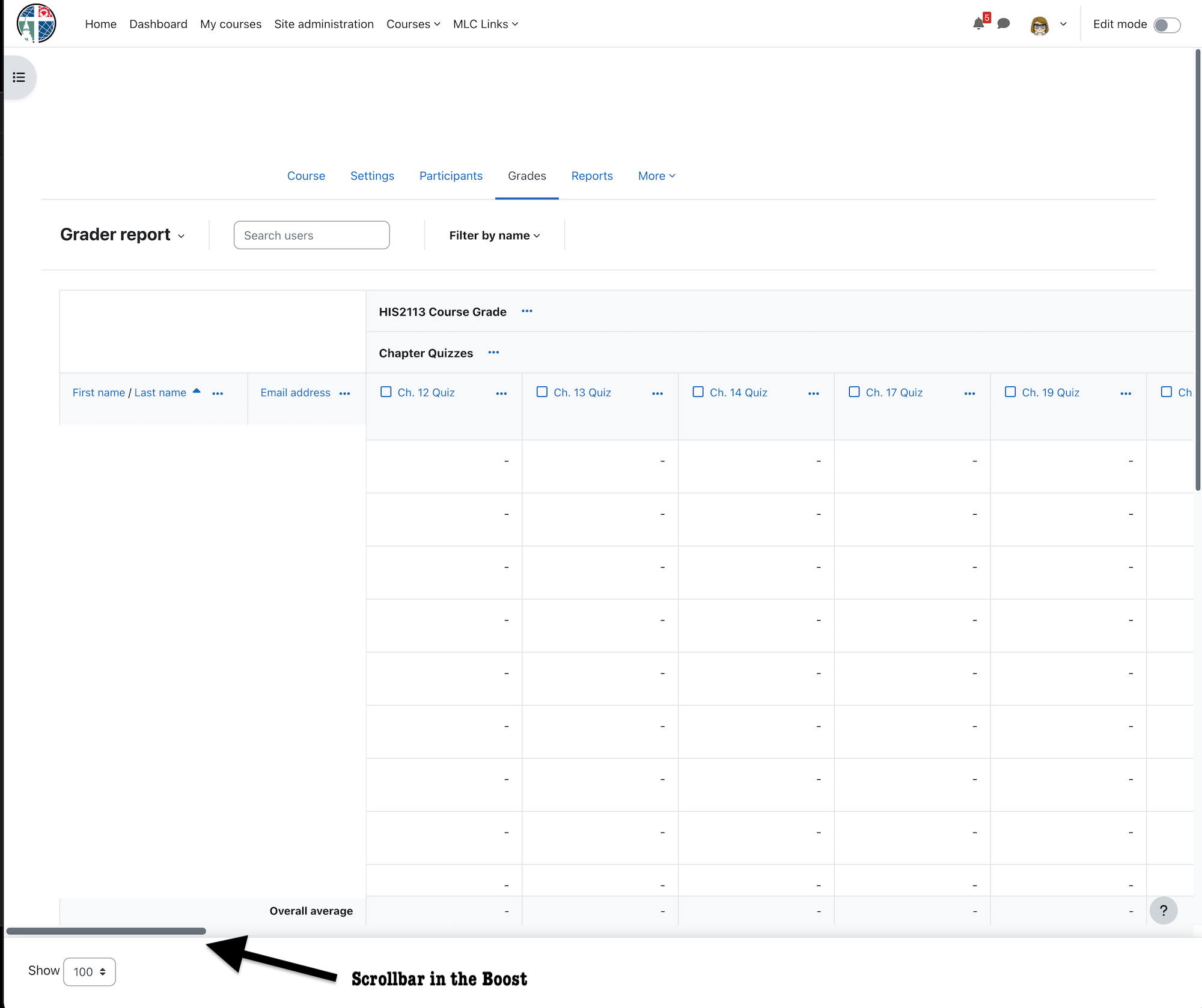
Task: Click the help question mark icon
Action: coord(1164,910)
